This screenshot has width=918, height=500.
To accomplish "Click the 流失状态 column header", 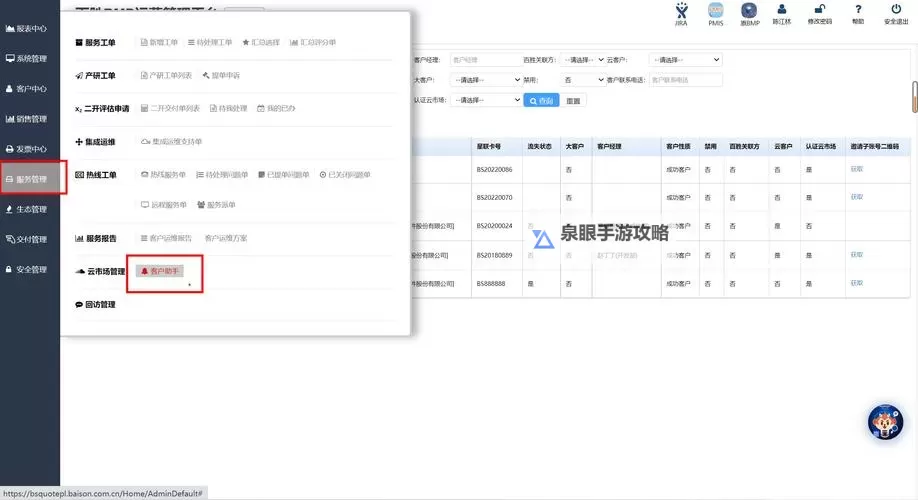I will point(539,146).
